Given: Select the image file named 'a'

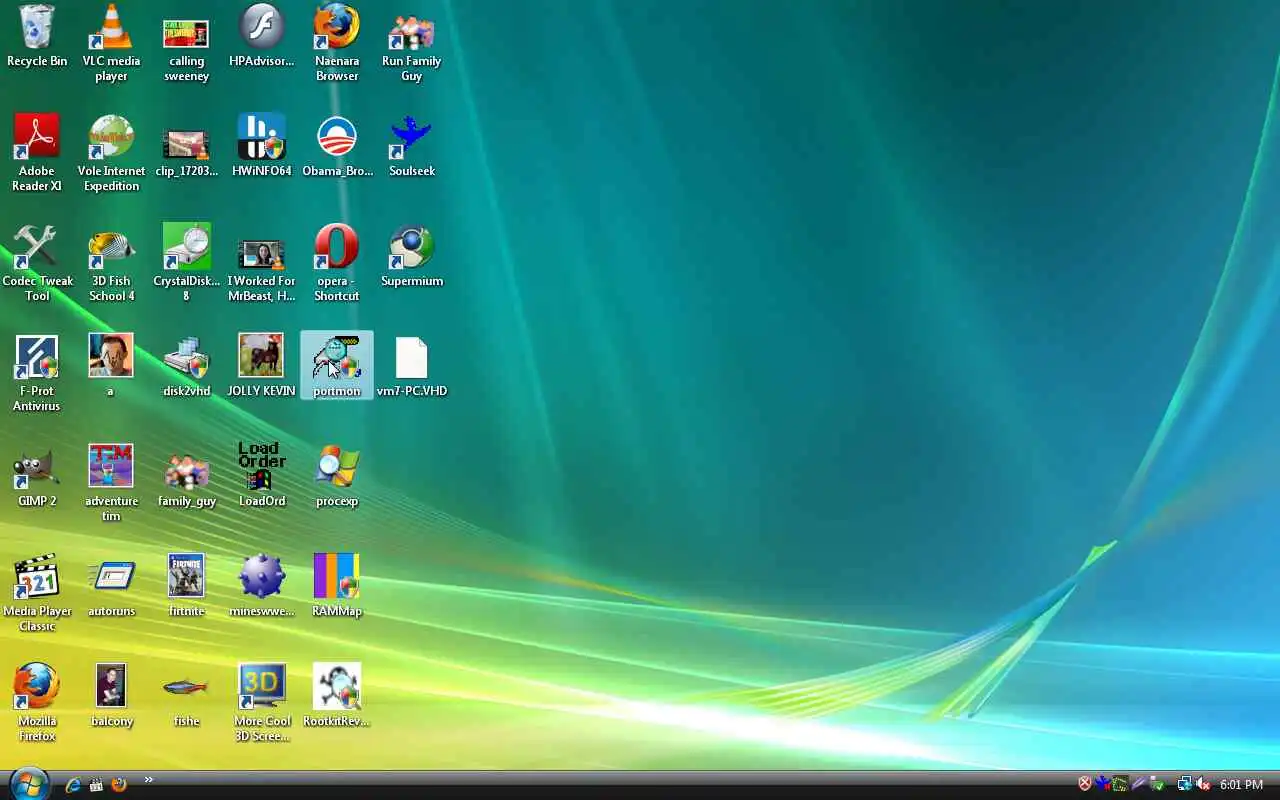Looking at the screenshot, I should pyautogui.click(x=111, y=366).
